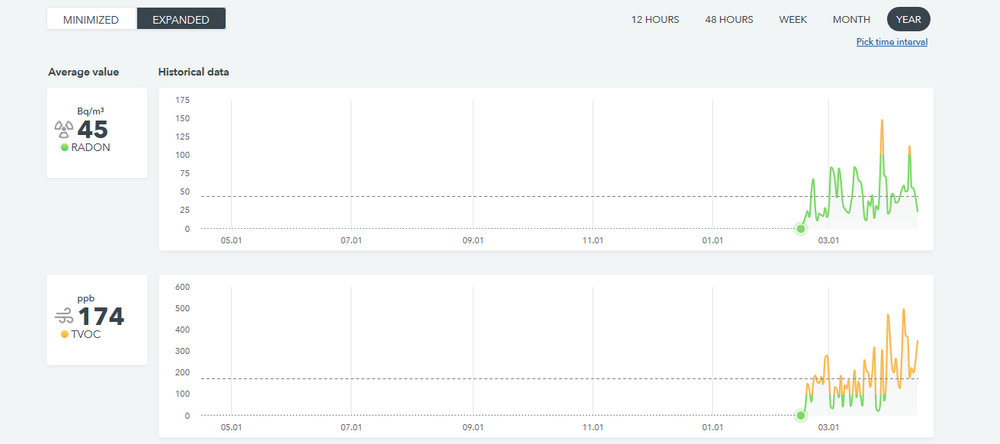Select the WEEK time range
Viewport: 1000px width, 444px height.
point(793,19)
